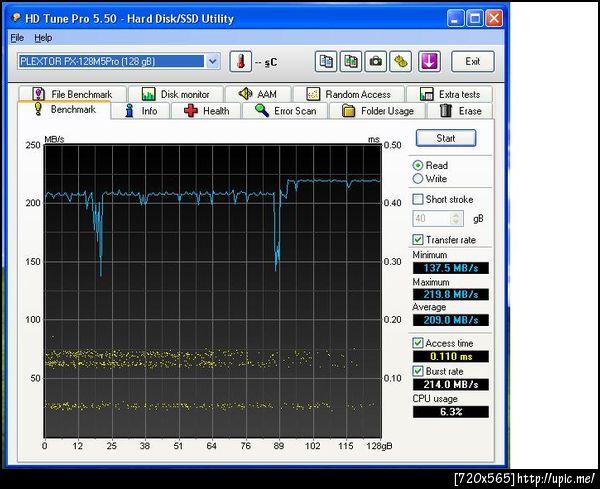The image size is (600, 489).
Task: Enable the Short stroke checkbox
Action: [418, 199]
